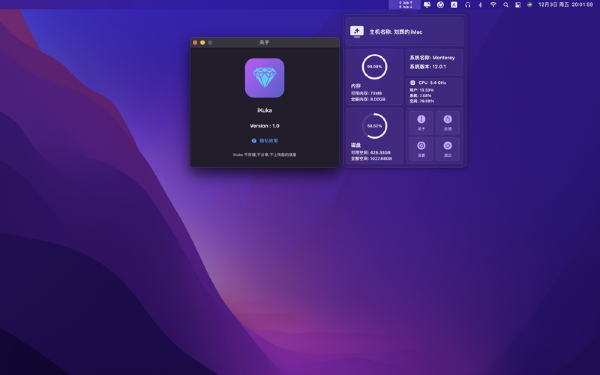
Task: Click the input method icon in menu bar
Action: point(454,5)
